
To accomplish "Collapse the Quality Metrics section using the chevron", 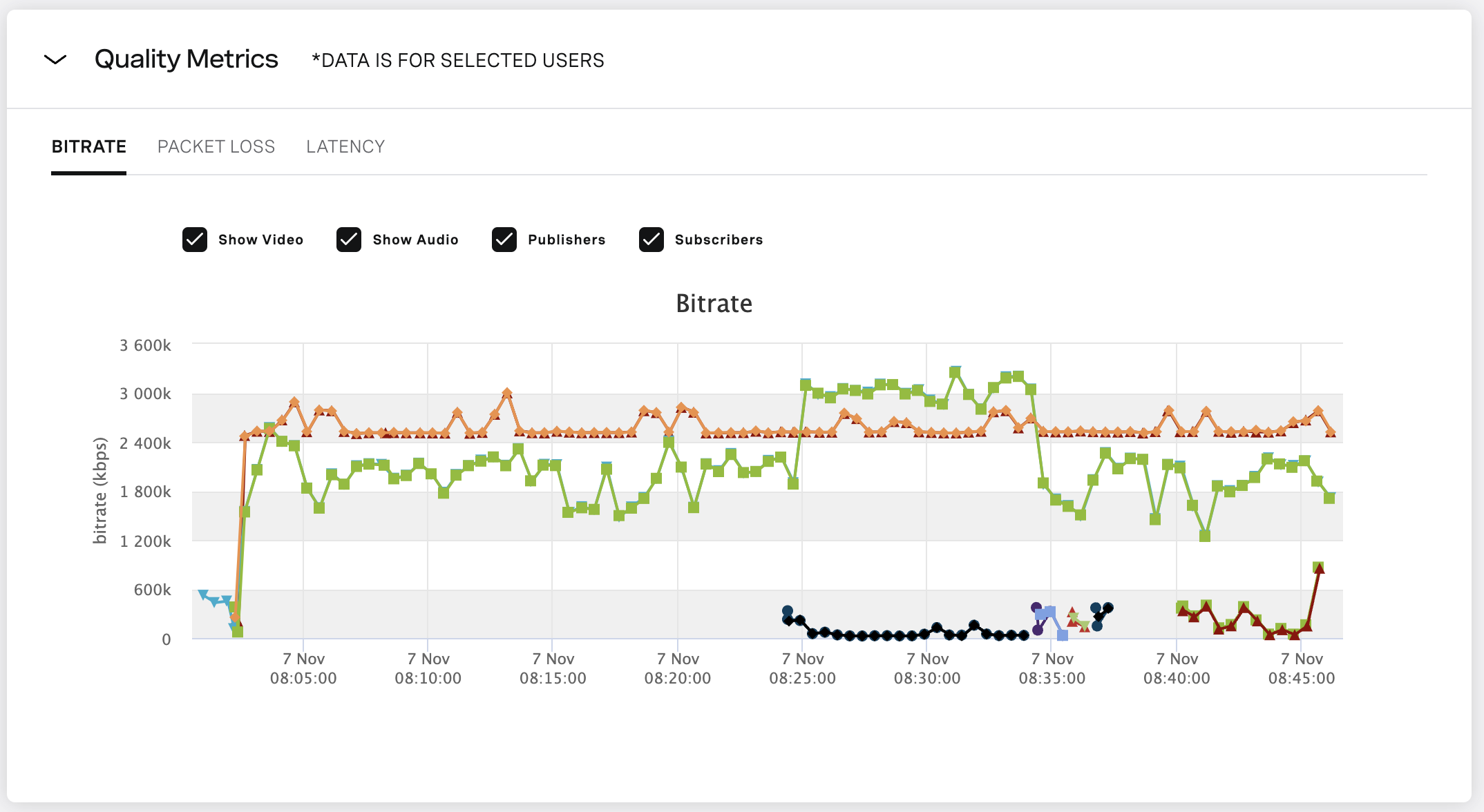I will 55,60.
